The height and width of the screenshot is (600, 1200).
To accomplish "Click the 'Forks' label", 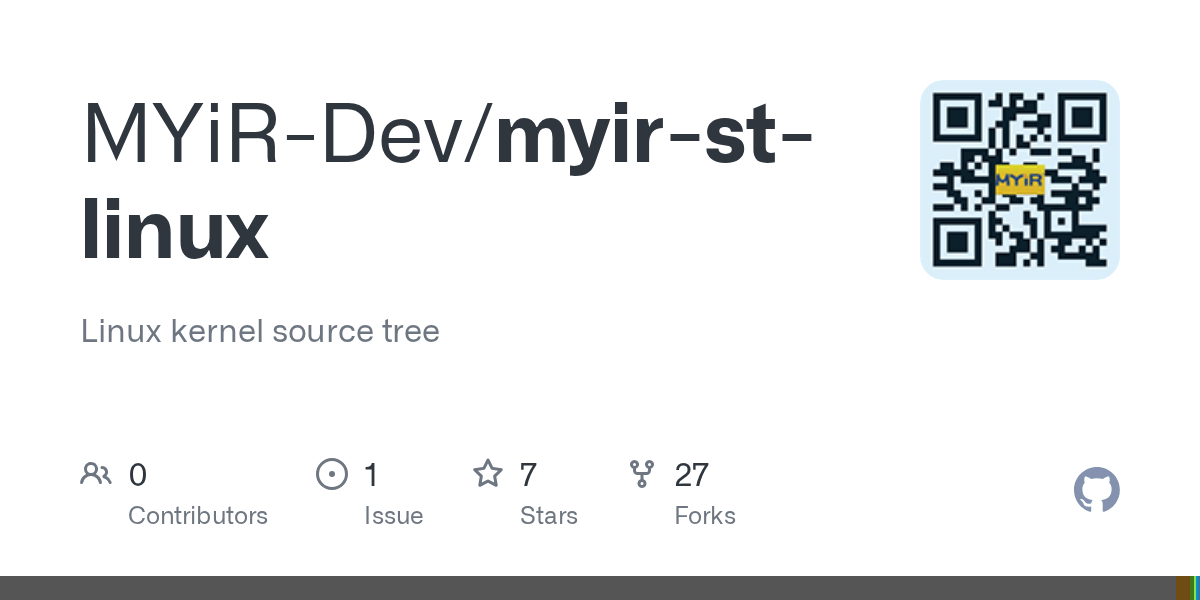I will tap(705, 516).
